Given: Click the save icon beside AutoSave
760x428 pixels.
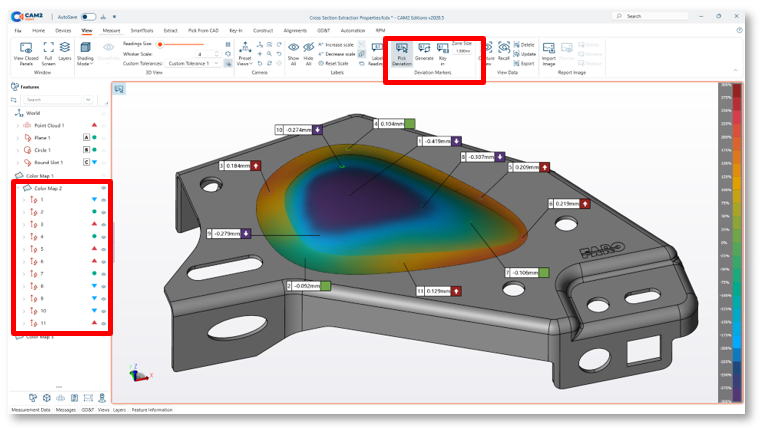Looking at the screenshot, I should click(103, 17).
